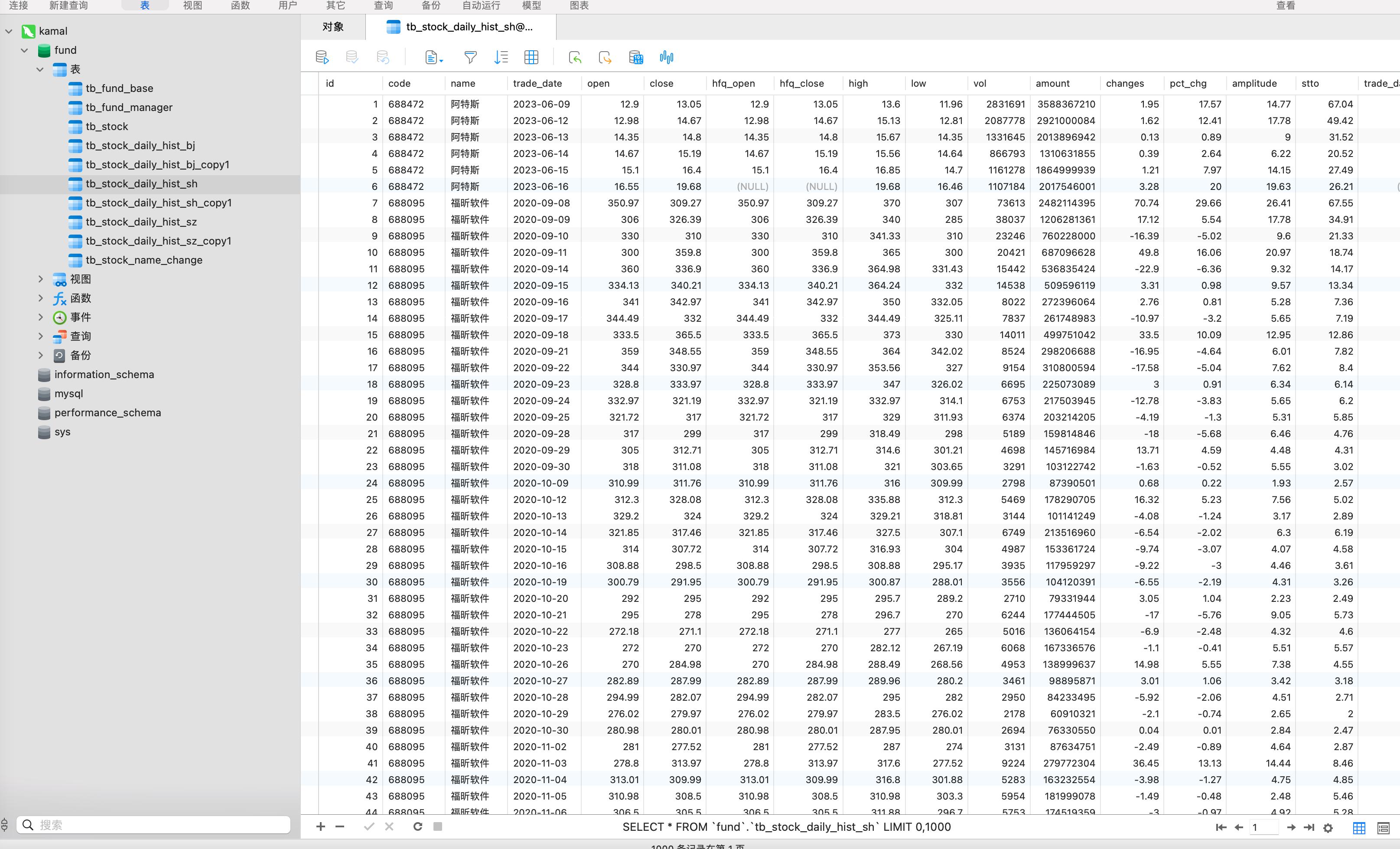Image resolution: width=1400 pixels, height=849 pixels.
Task: Collapse the 表 tables node
Action: pos(40,69)
